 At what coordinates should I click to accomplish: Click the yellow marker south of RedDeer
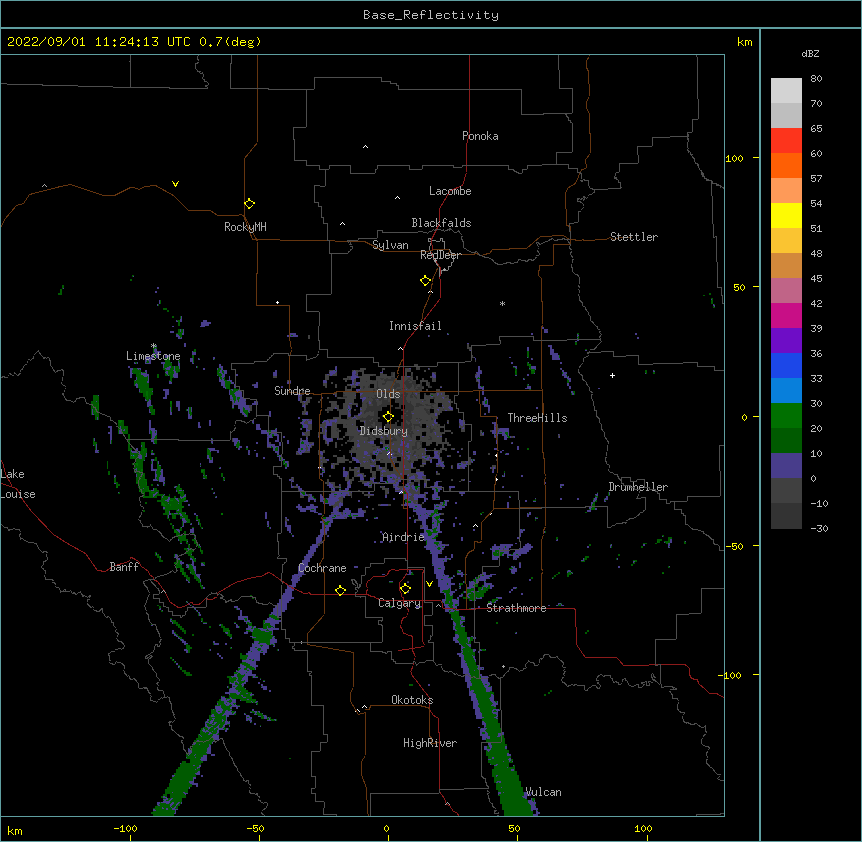click(x=426, y=281)
